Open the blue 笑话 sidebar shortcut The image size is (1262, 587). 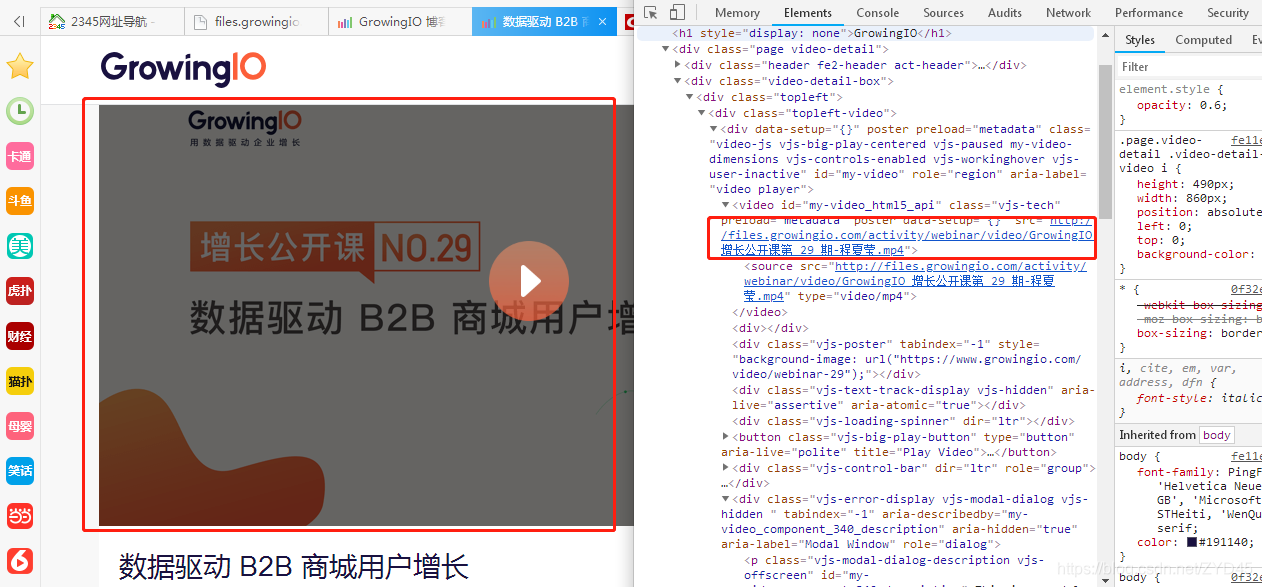tap(20, 471)
